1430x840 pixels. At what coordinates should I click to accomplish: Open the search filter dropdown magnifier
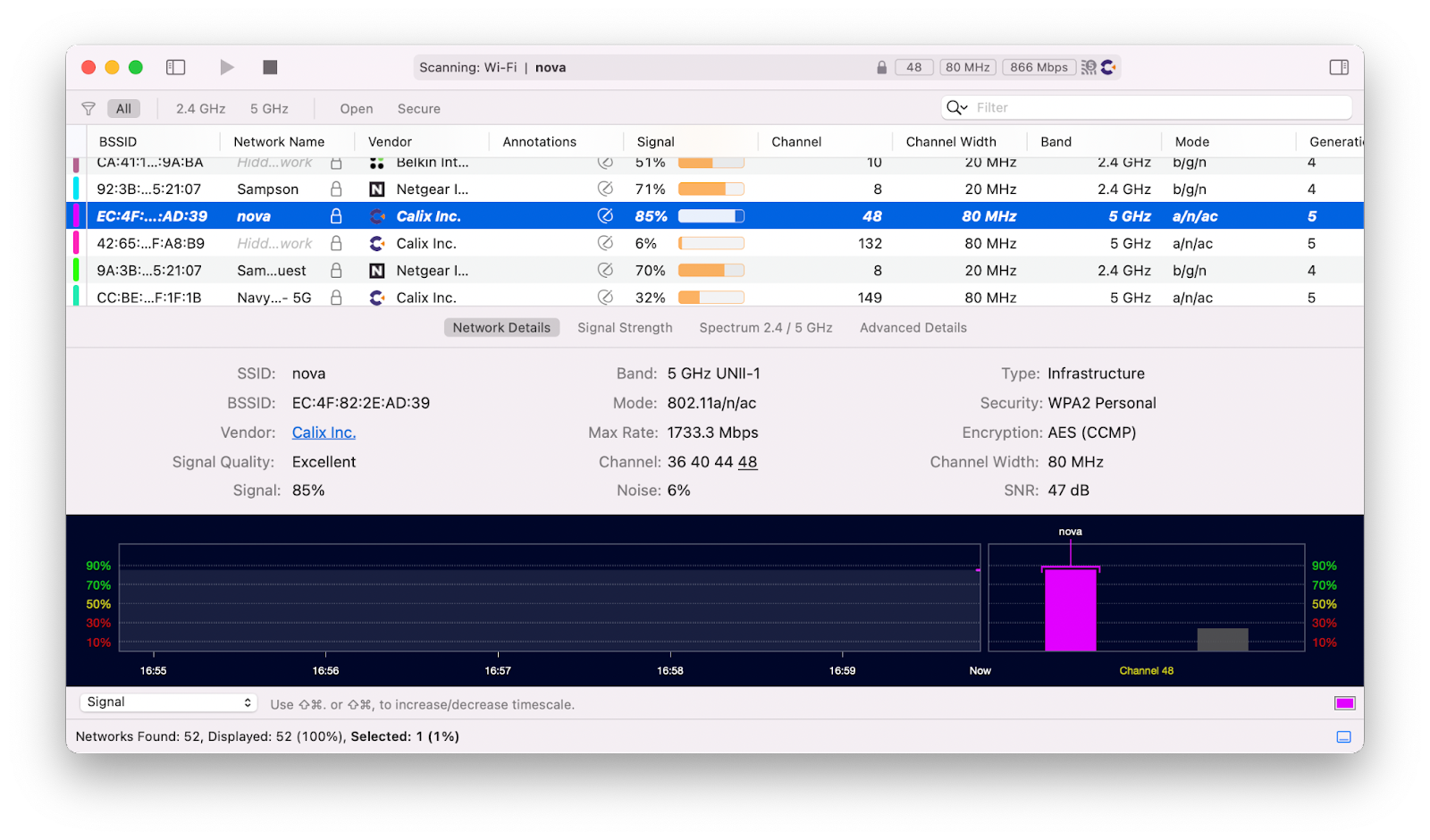956,107
